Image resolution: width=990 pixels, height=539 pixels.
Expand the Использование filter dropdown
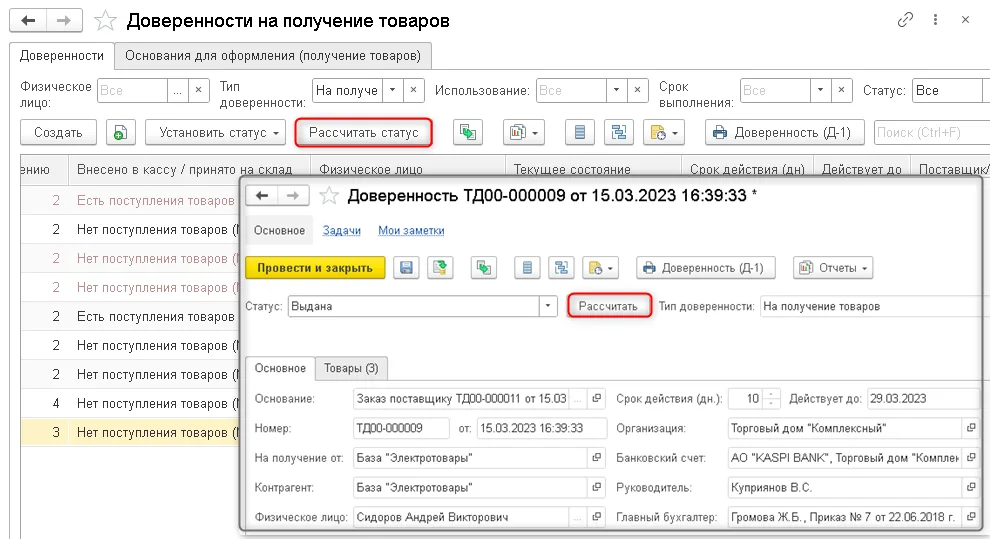pyautogui.click(x=616, y=90)
